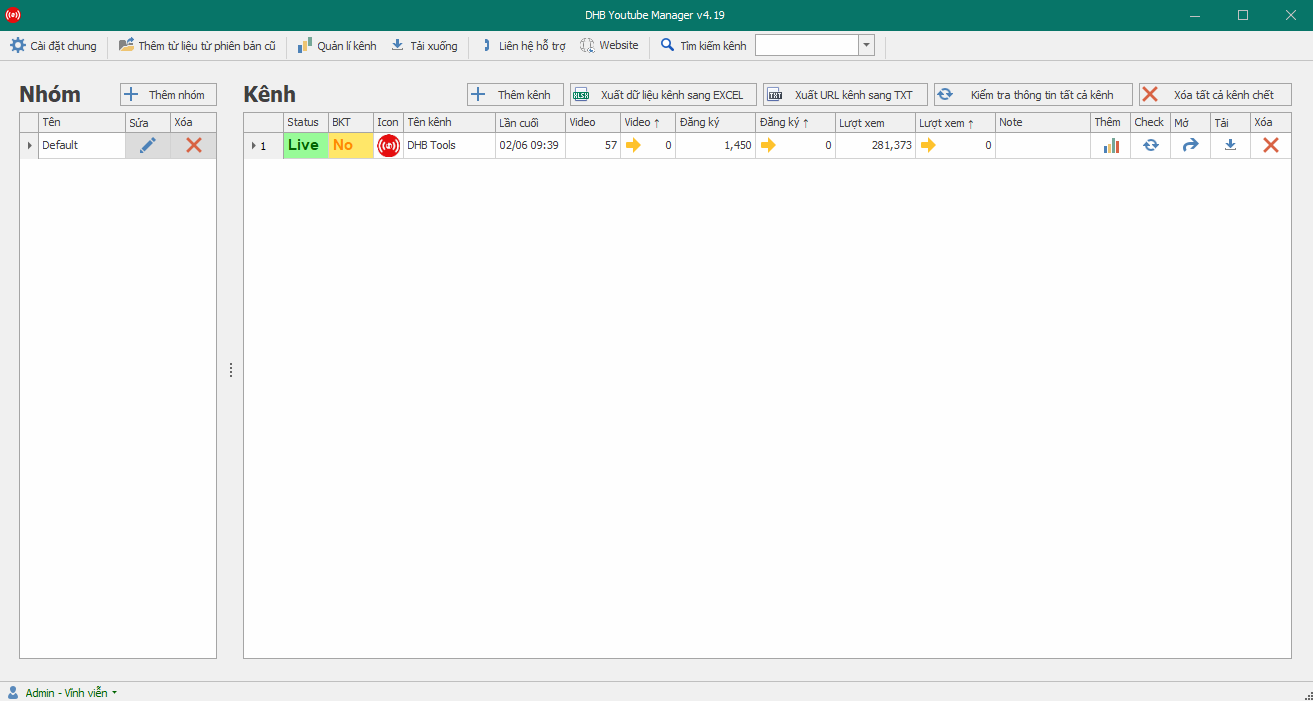Sort by Video column header without arrow
The width and height of the screenshot is (1313, 701).
click(593, 122)
